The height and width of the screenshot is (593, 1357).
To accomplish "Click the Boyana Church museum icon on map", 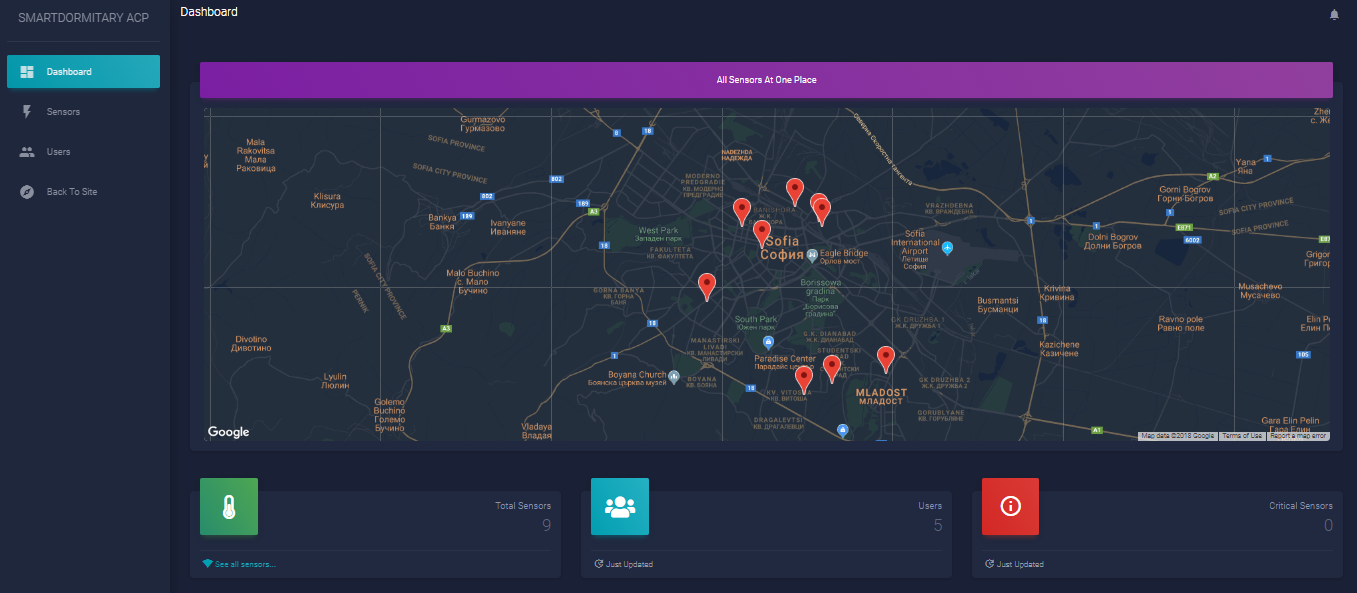I will [674, 377].
